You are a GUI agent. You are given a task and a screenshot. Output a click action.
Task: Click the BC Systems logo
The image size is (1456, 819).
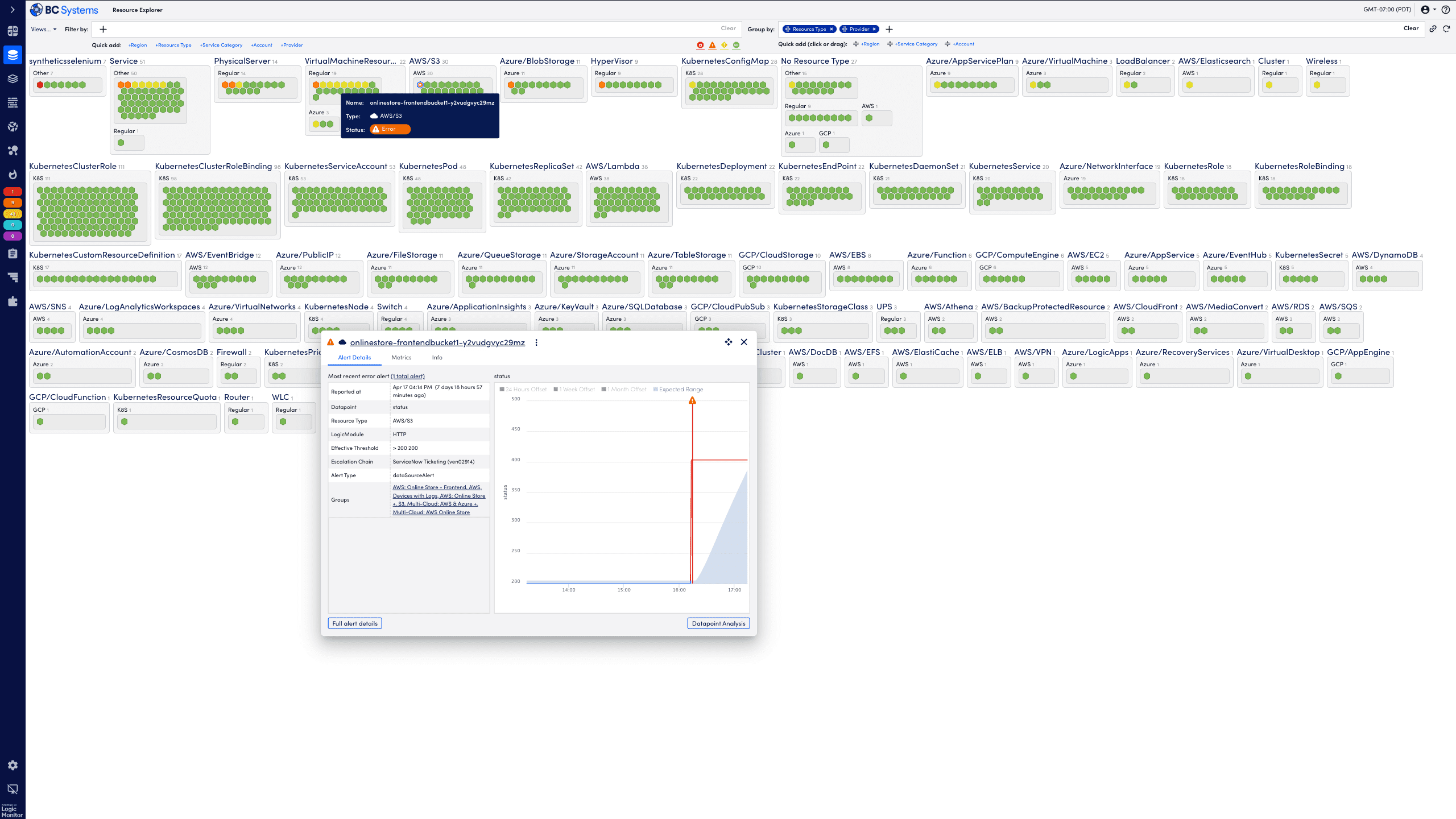tap(64, 10)
